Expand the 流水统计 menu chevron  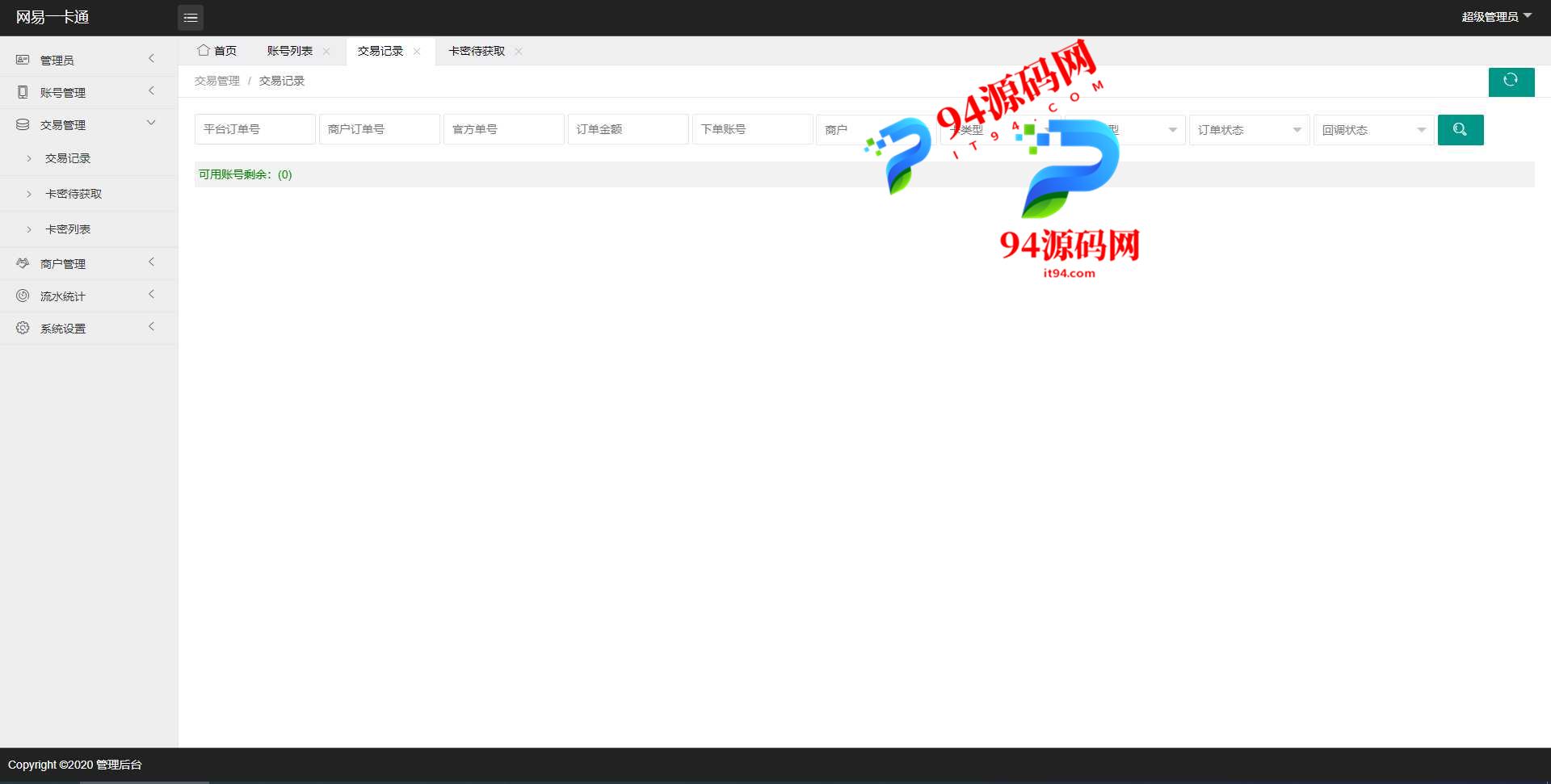151,294
